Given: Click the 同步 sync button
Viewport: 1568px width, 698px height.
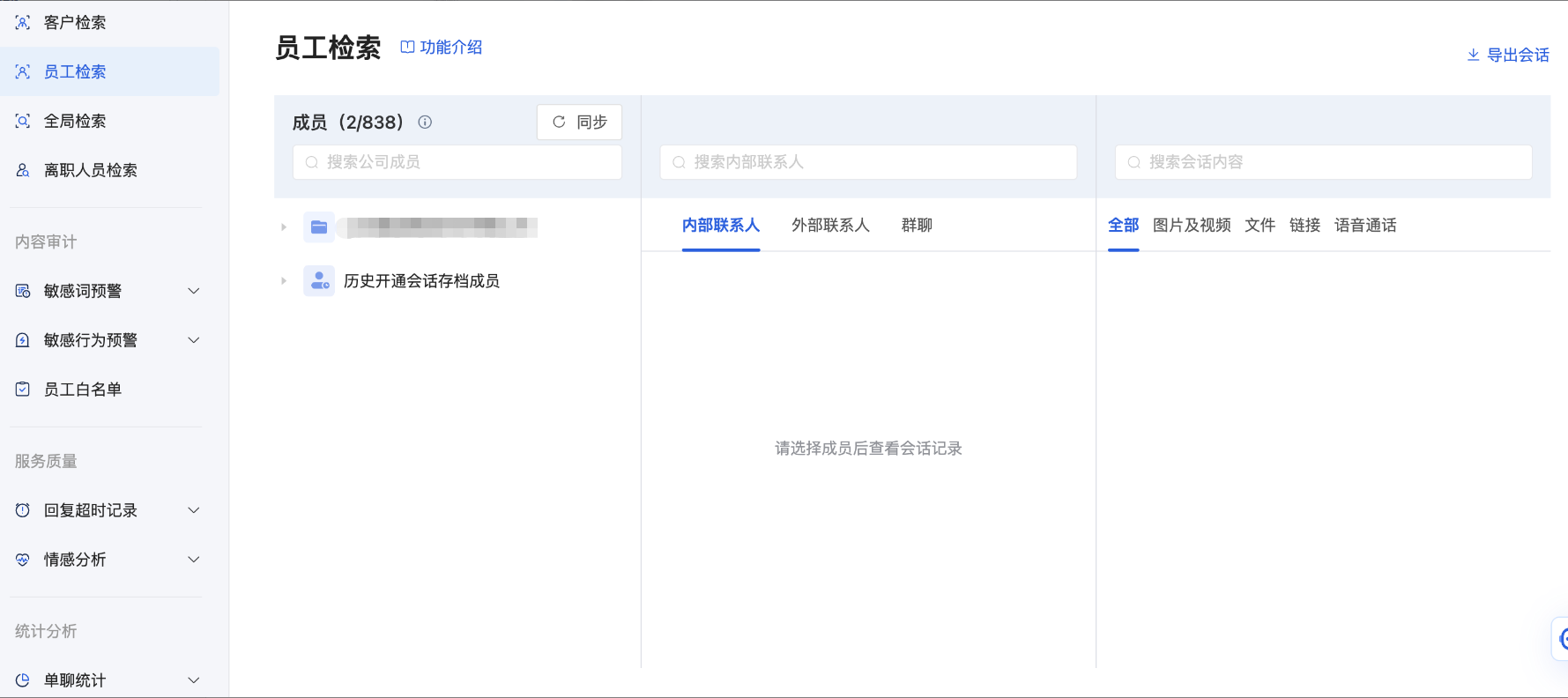Looking at the screenshot, I should tap(579, 123).
